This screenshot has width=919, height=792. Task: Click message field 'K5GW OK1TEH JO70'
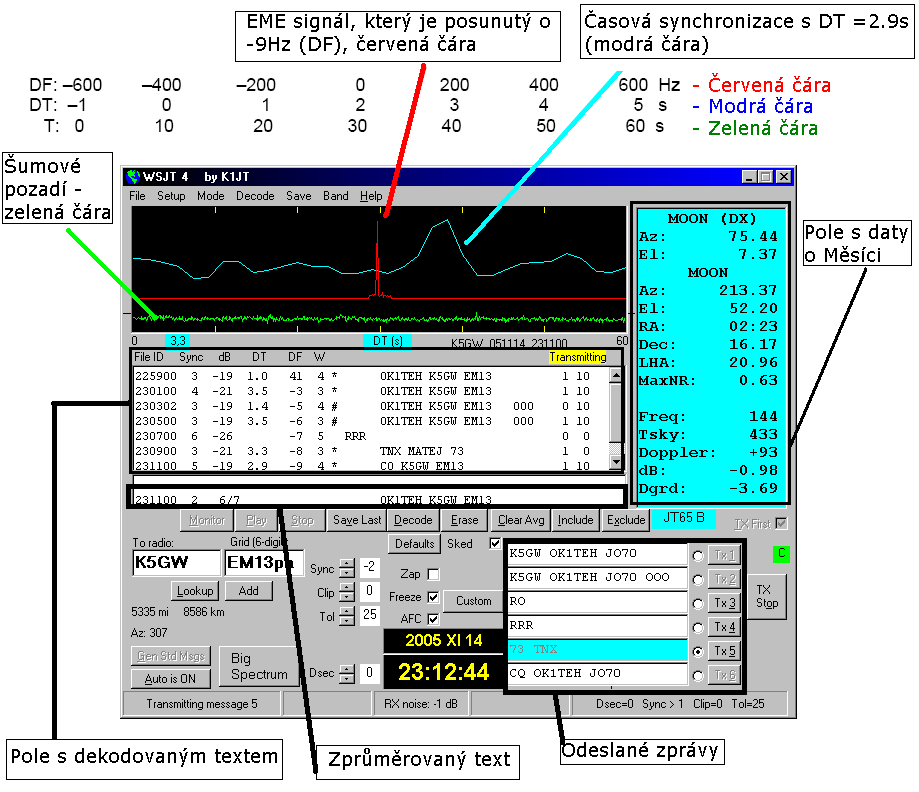tap(597, 553)
